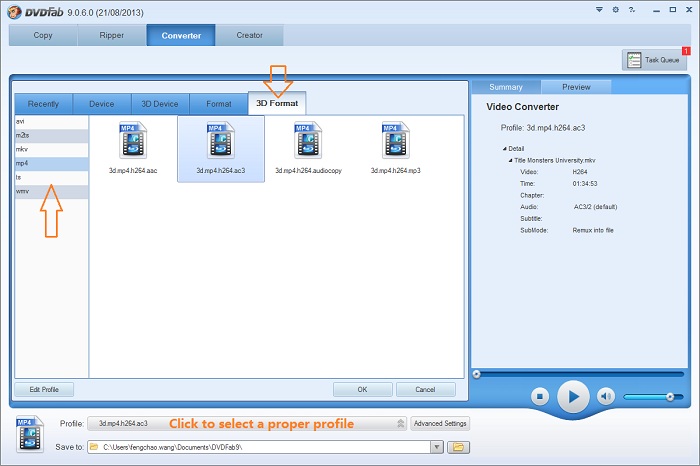
Task: Open the title bar dropdown menu arrow
Action: (600, 9)
